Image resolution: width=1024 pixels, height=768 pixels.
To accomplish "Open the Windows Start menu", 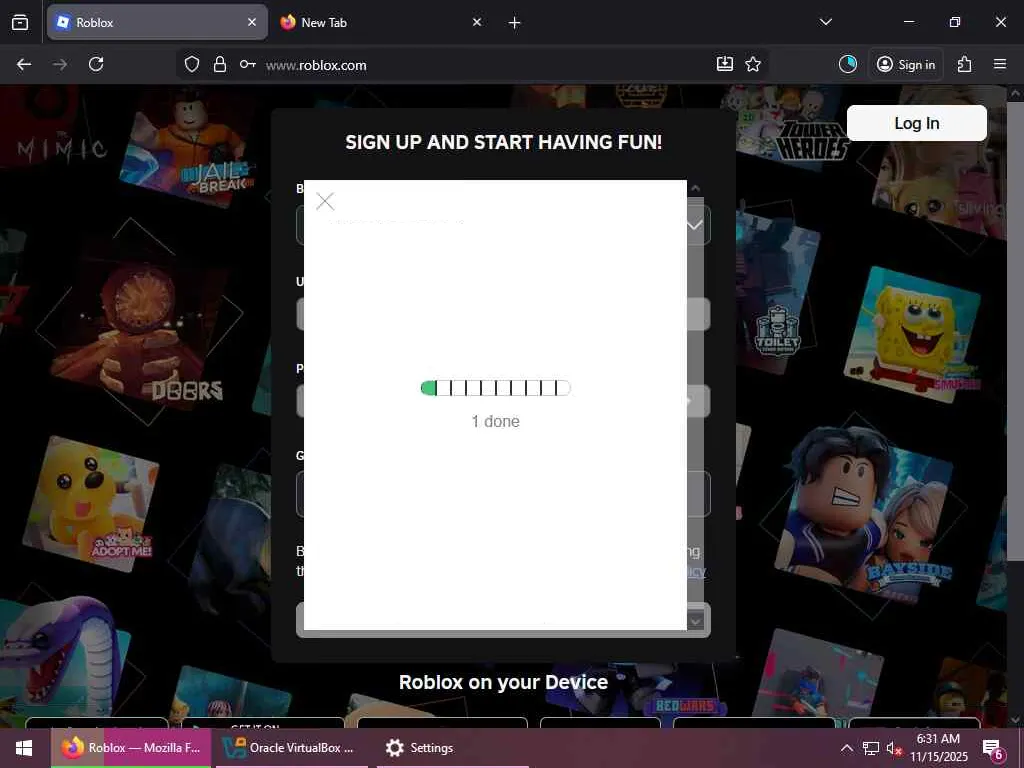I will click(x=24, y=748).
